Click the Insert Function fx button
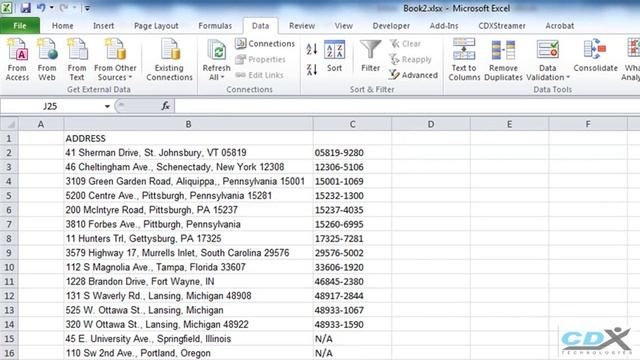This screenshot has width=640, height=360. 165,106
